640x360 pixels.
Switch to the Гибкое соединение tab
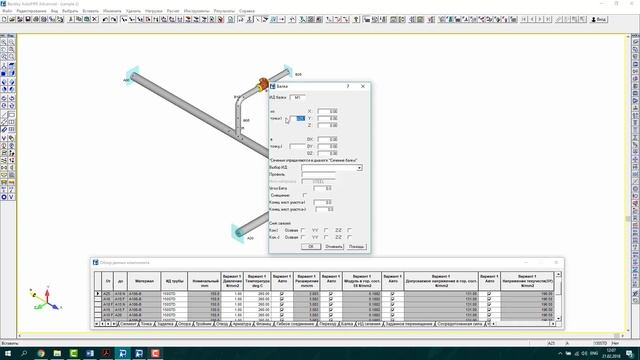[295, 324]
